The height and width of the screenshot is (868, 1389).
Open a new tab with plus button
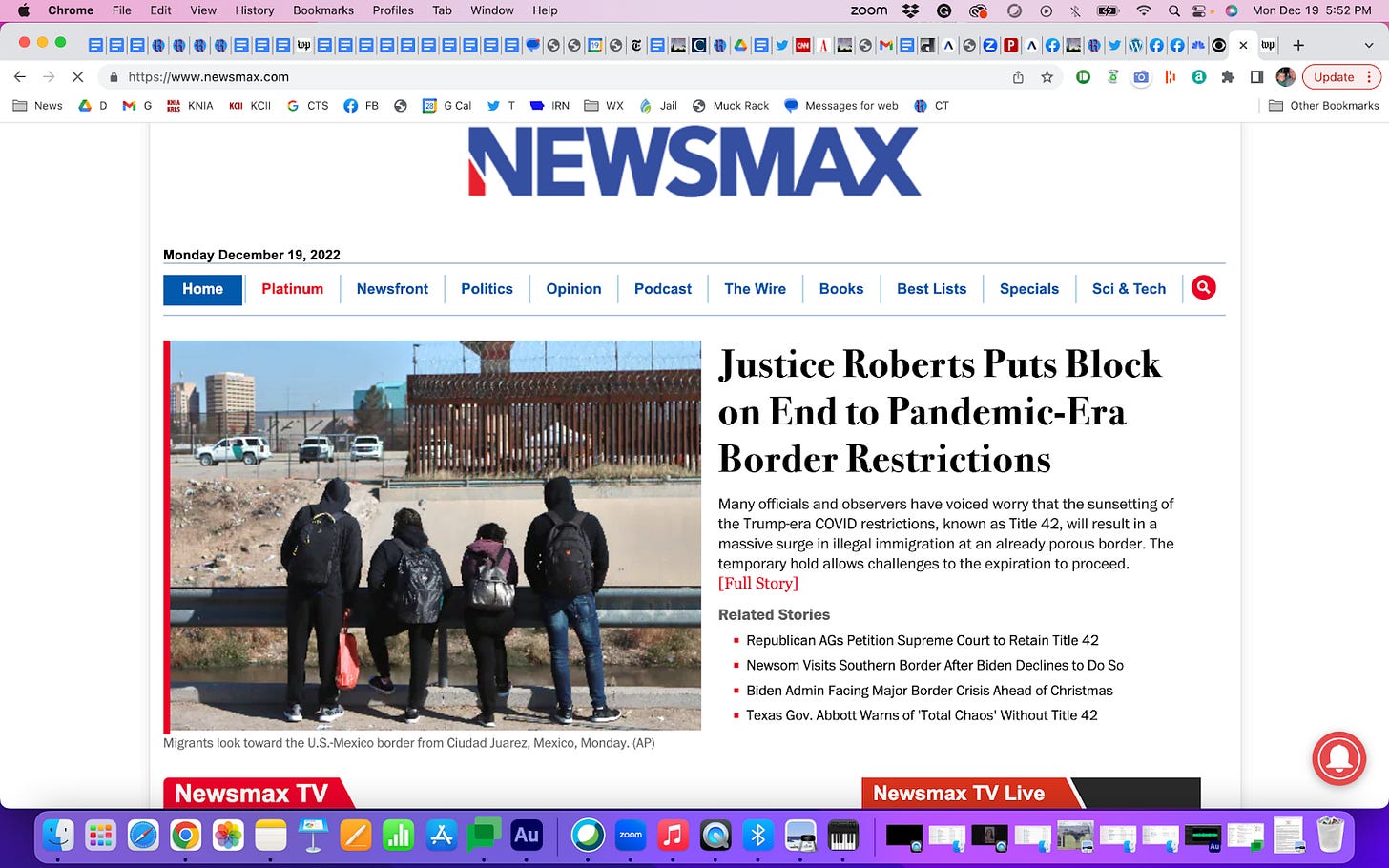1297,45
